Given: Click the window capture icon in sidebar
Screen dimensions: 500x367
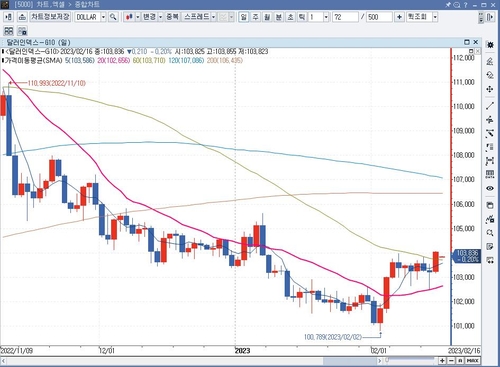Looking at the screenshot, I should 490,205.
